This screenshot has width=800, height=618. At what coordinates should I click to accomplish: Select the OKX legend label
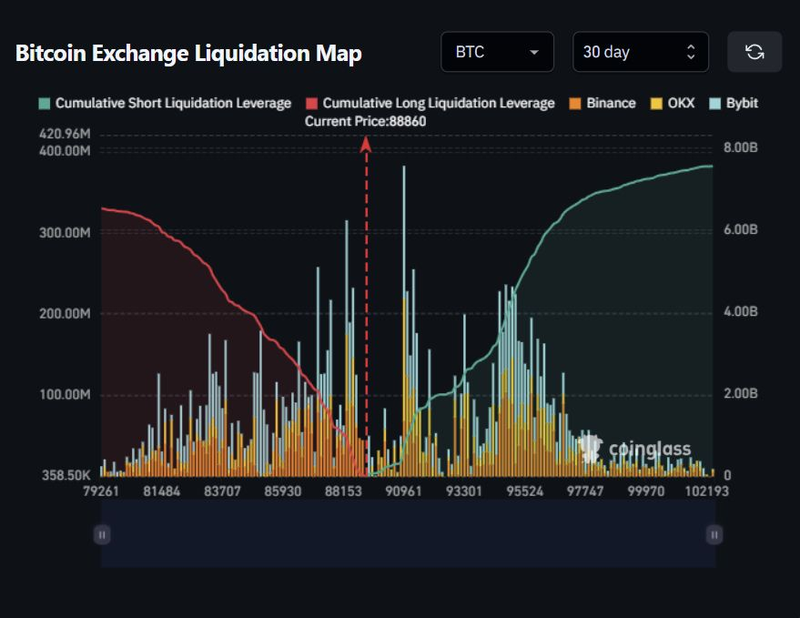[682, 103]
